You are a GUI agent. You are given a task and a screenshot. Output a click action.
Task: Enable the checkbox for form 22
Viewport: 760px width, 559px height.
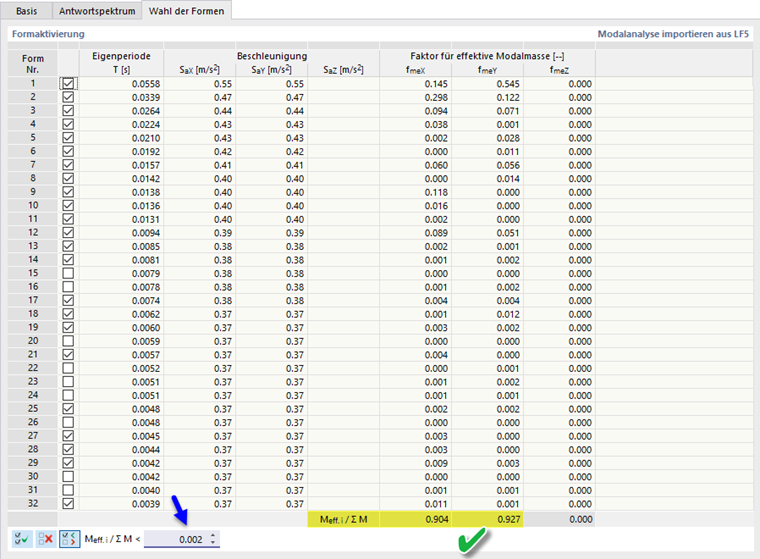(68, 368)
